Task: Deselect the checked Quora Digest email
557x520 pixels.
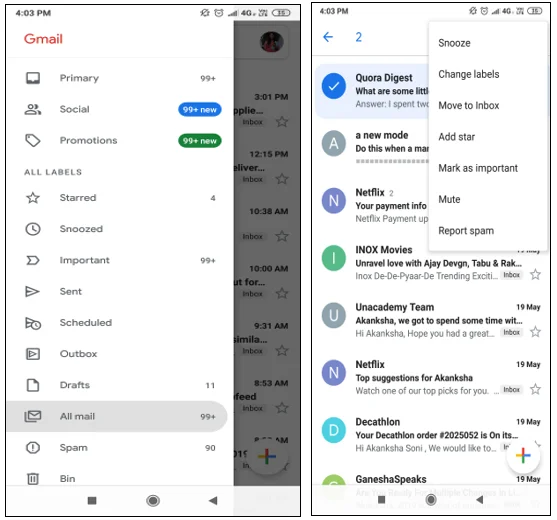Action: 334,86
